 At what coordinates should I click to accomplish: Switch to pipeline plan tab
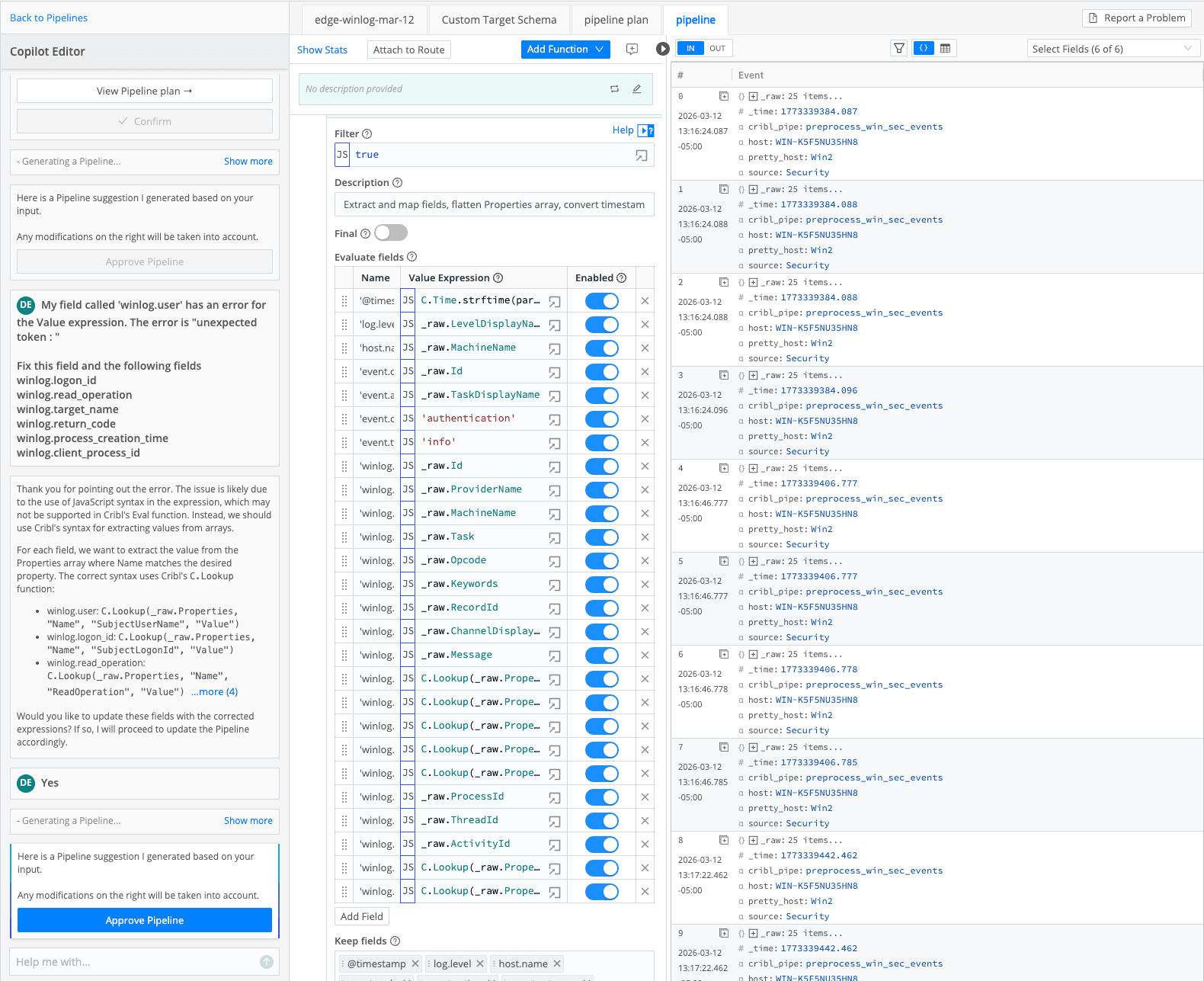pos(616,20)
